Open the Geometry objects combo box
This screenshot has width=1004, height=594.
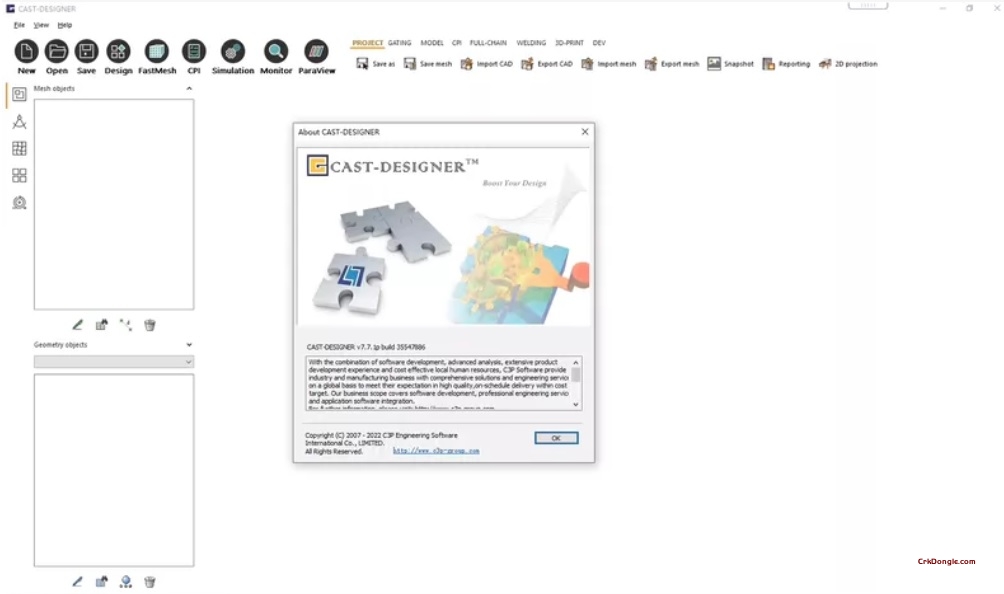click(114, 362)
